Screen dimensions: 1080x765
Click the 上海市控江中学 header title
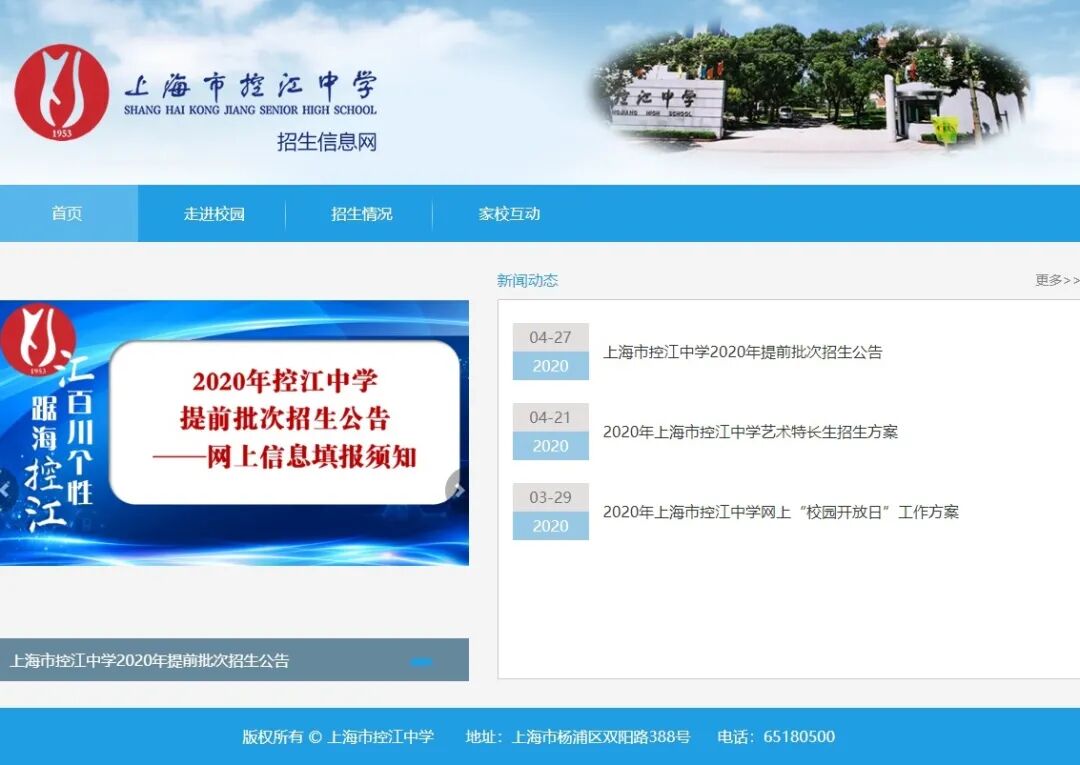251,86
